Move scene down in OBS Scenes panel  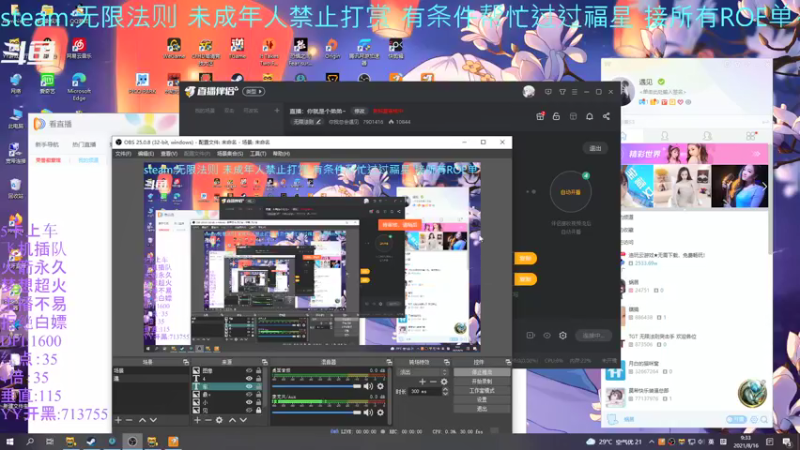pos(153,420)
